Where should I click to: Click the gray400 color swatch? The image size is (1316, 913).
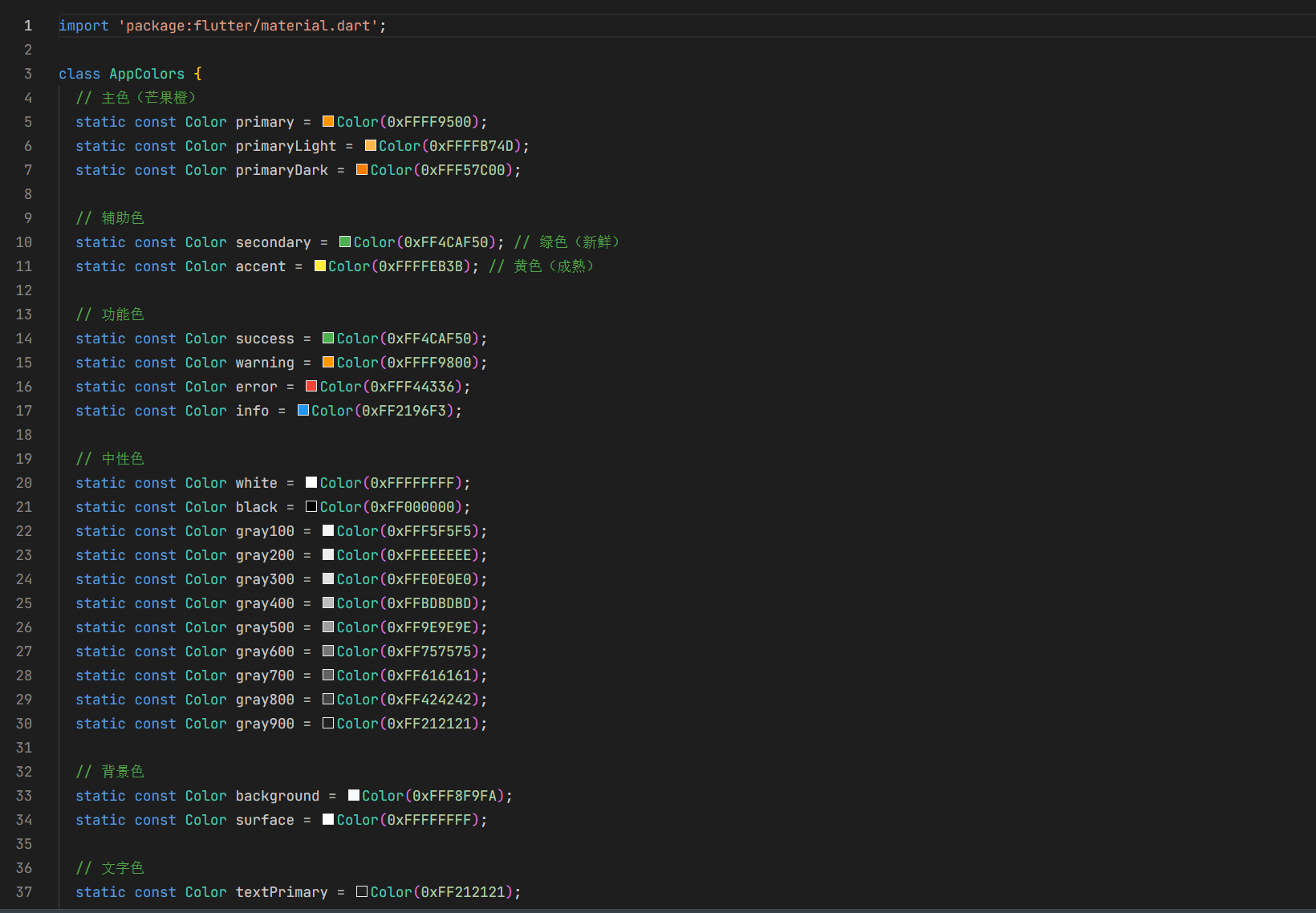coord(328,603)
